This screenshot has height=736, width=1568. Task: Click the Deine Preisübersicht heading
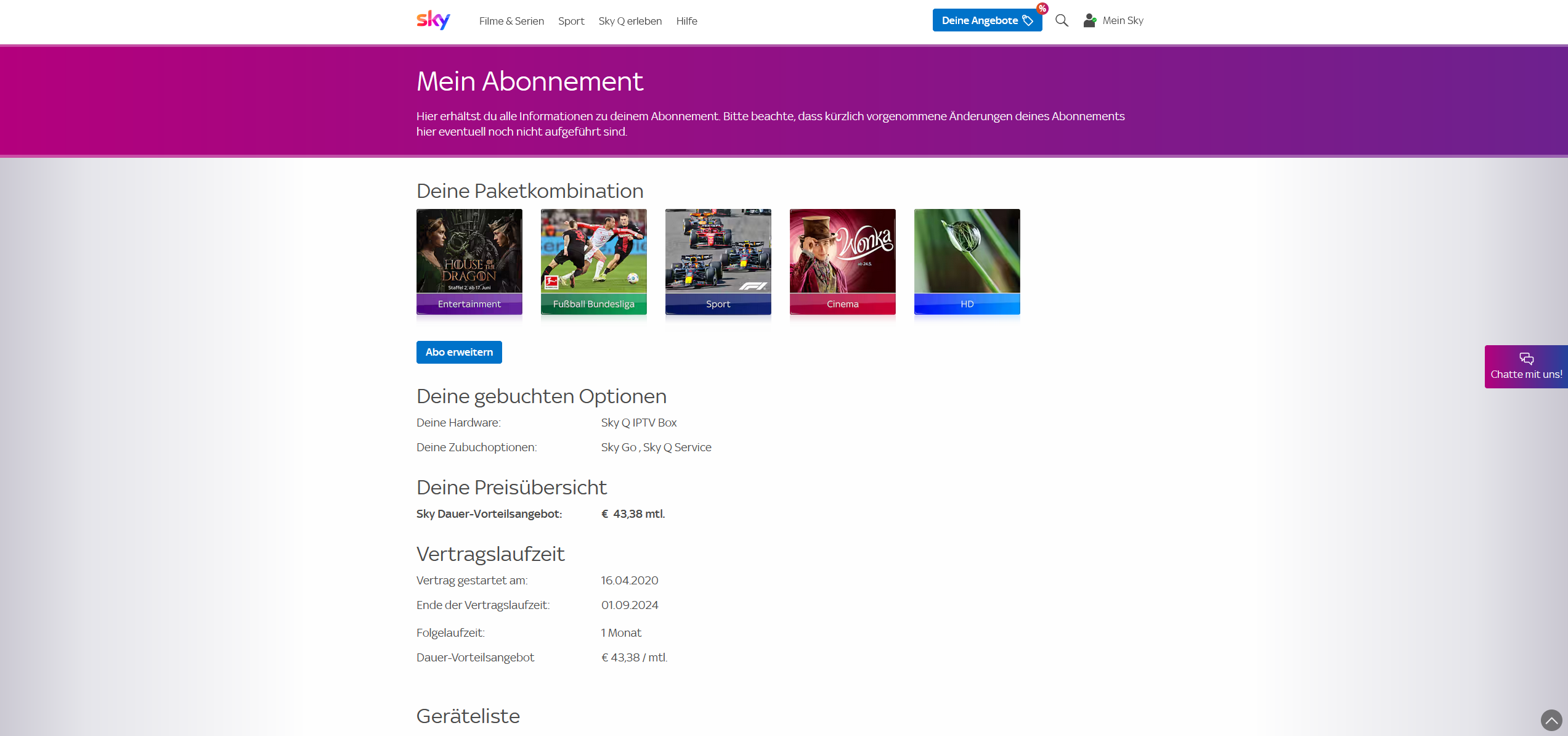click(x=511, y=488)
